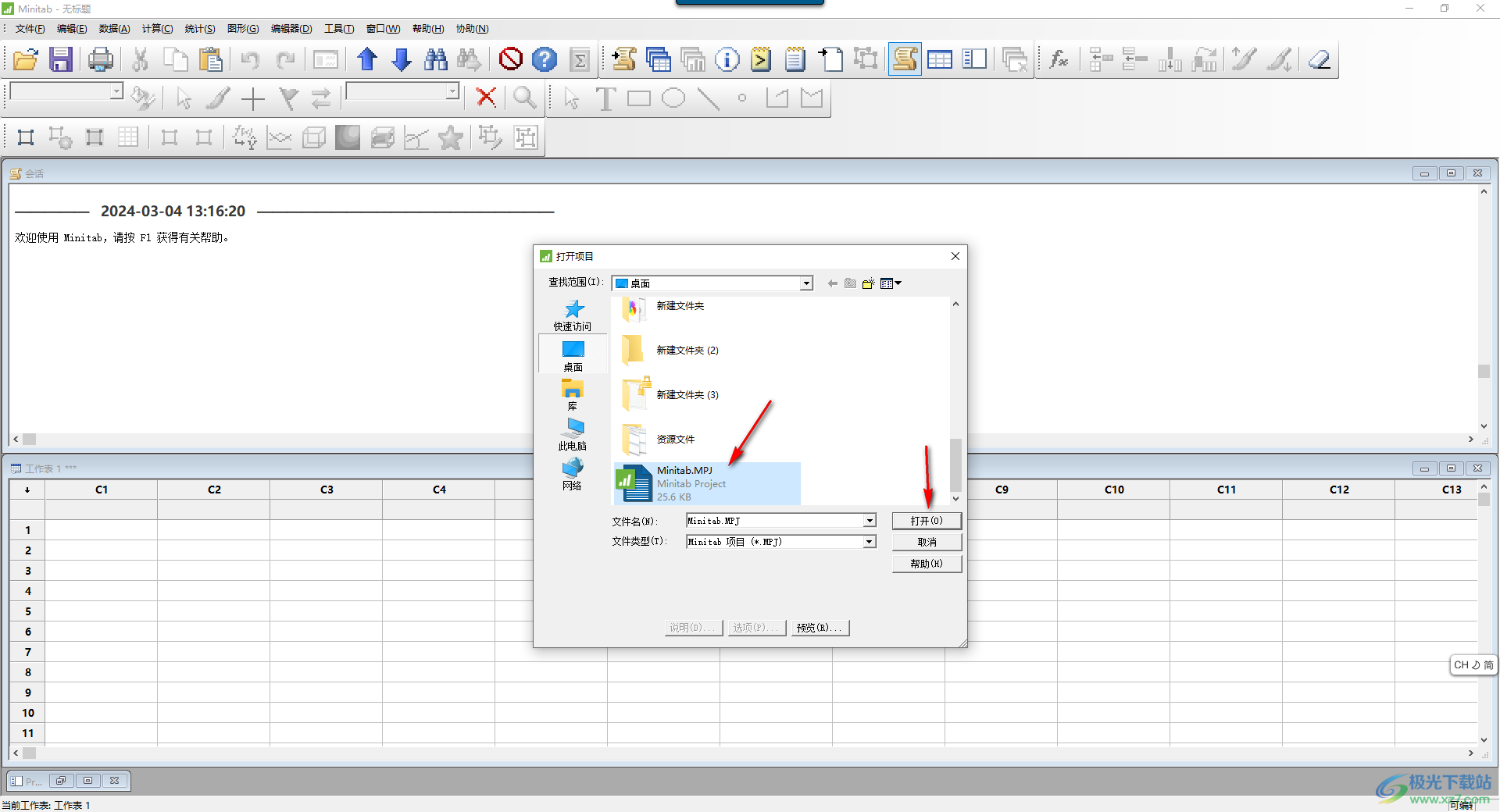Screen dimensions: 1500x812
Task: Open the 图形(G) menu
Action: (x=243, y=29)
